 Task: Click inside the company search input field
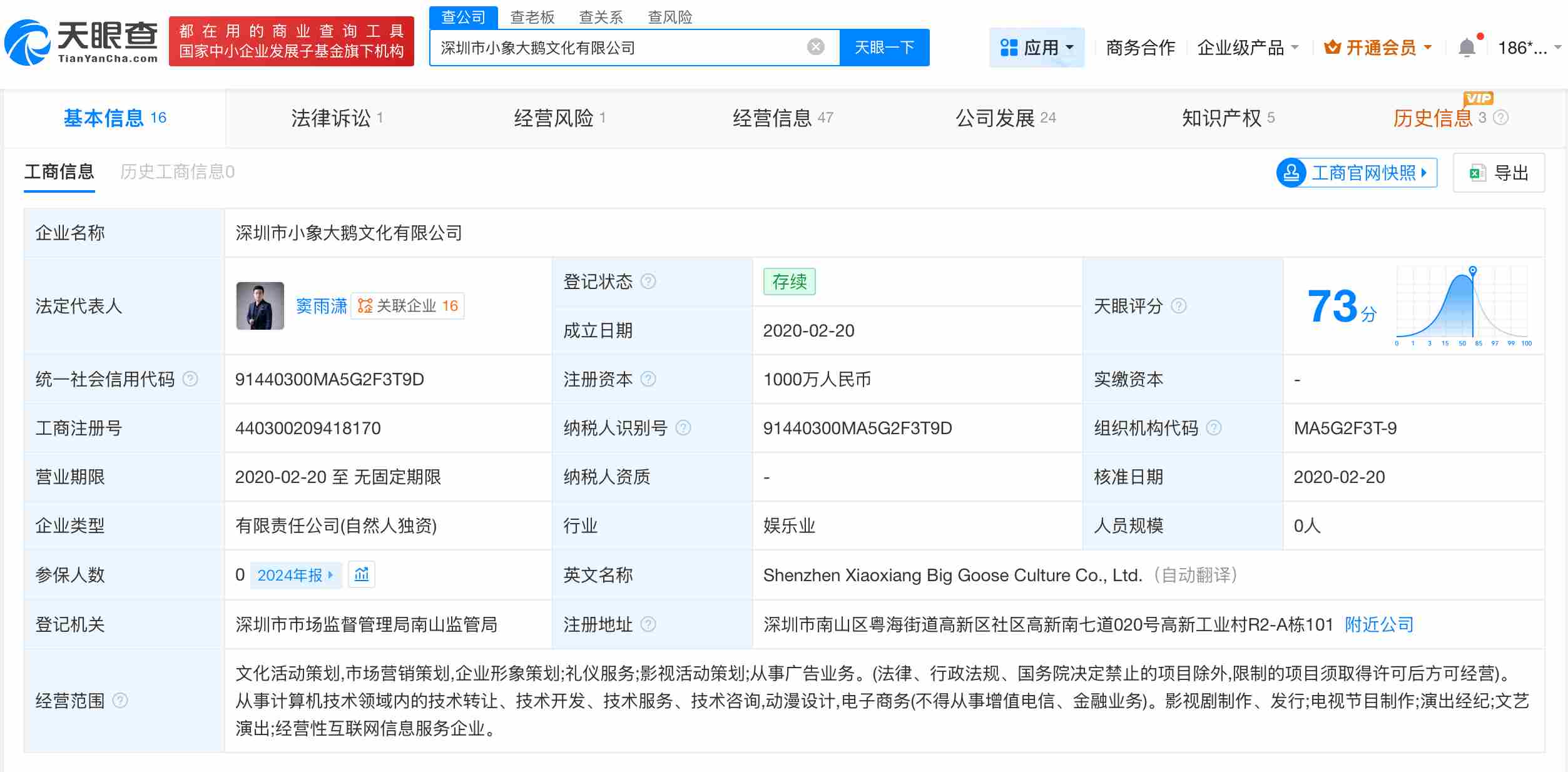626,47
